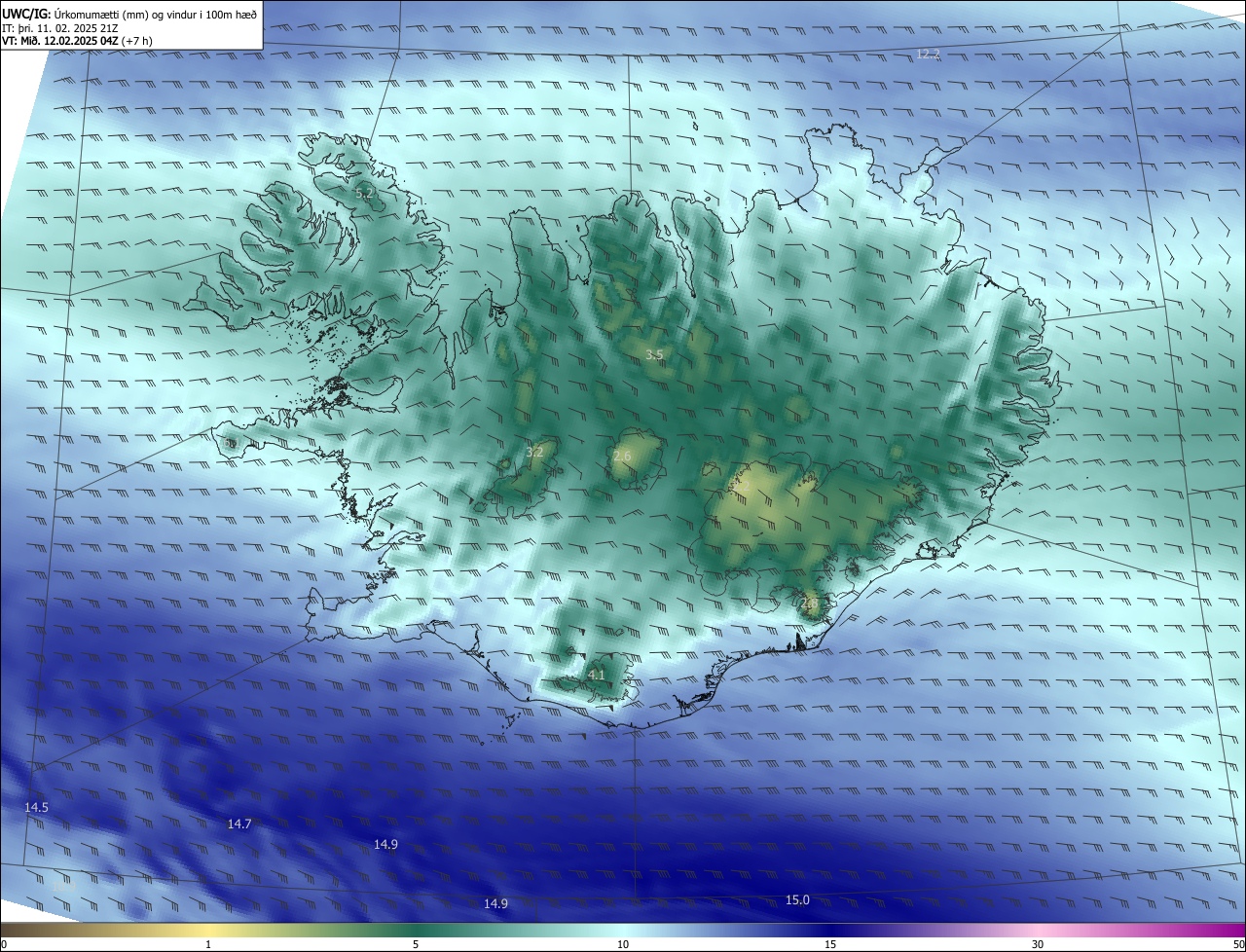Click the 14.5 value label

pos(36,808)
